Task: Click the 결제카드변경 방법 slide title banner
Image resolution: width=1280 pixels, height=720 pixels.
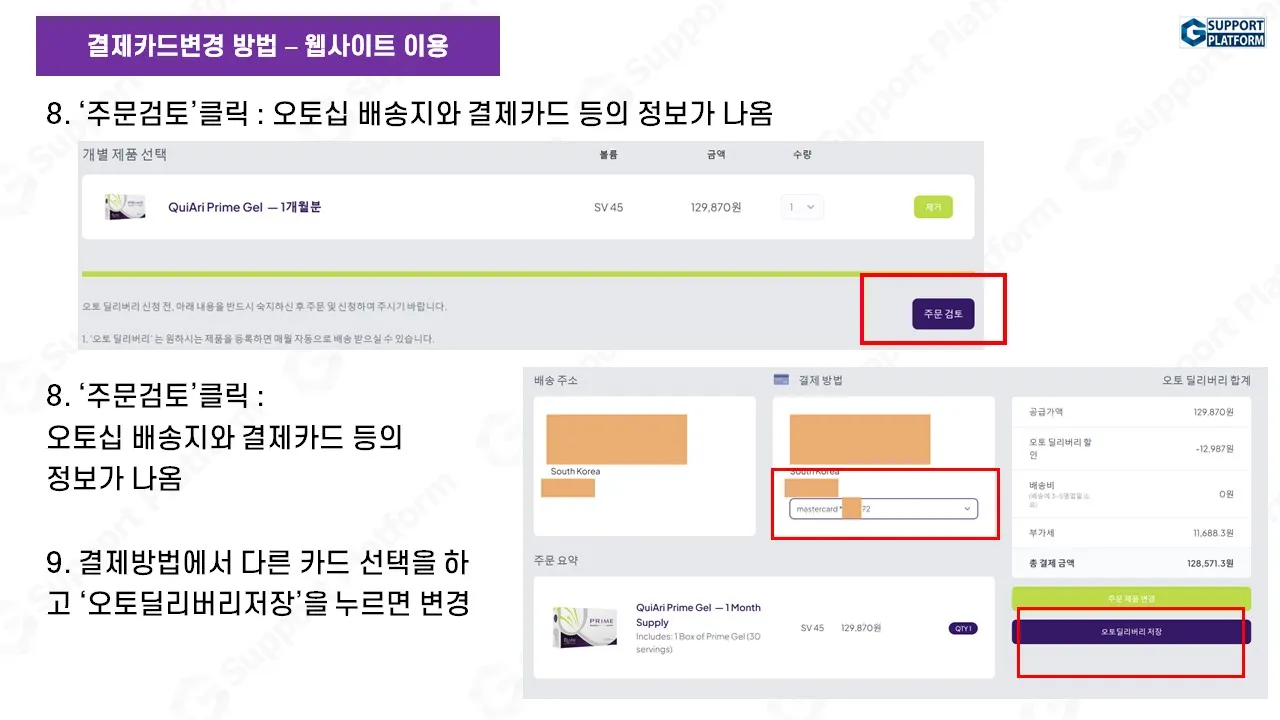Action: tap(268, 46)
